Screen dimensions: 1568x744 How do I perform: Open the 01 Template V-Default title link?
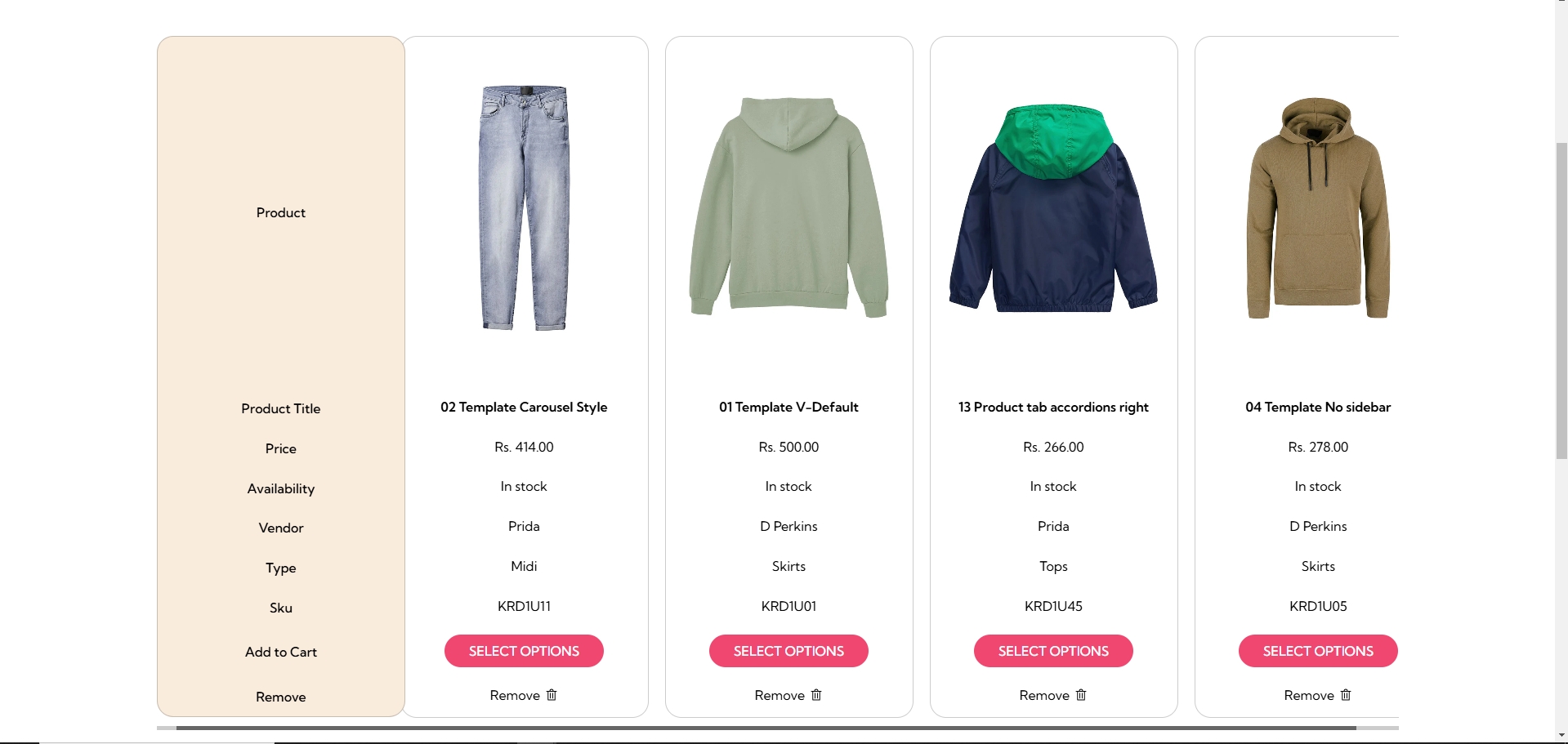pyautogui.click(x=788, y=407)
